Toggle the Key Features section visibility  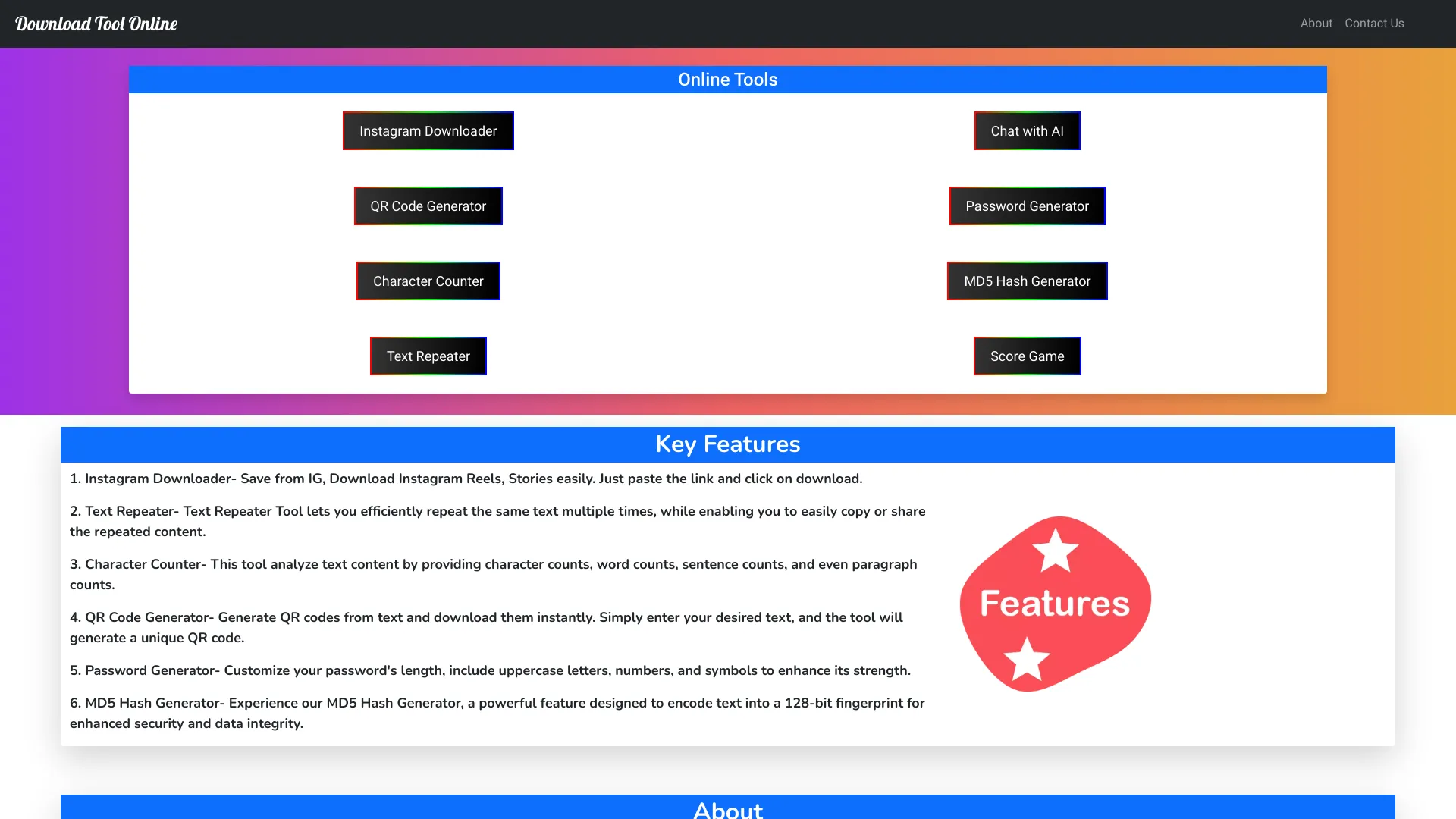[x=726, y=444]
